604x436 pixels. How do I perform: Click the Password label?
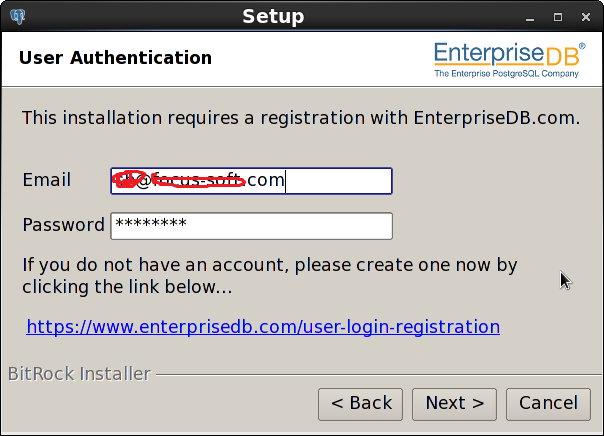(64, 225)
